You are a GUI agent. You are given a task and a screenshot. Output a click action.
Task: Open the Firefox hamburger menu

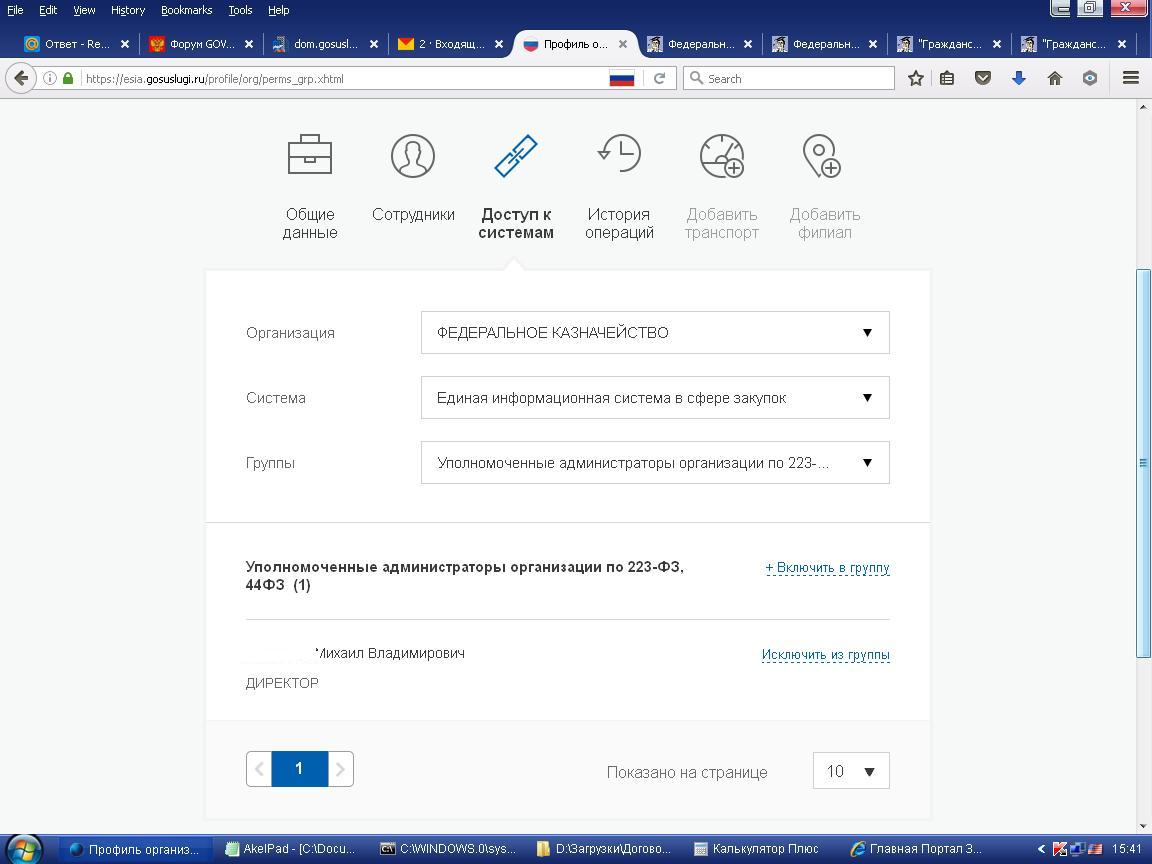point(1131,78)
